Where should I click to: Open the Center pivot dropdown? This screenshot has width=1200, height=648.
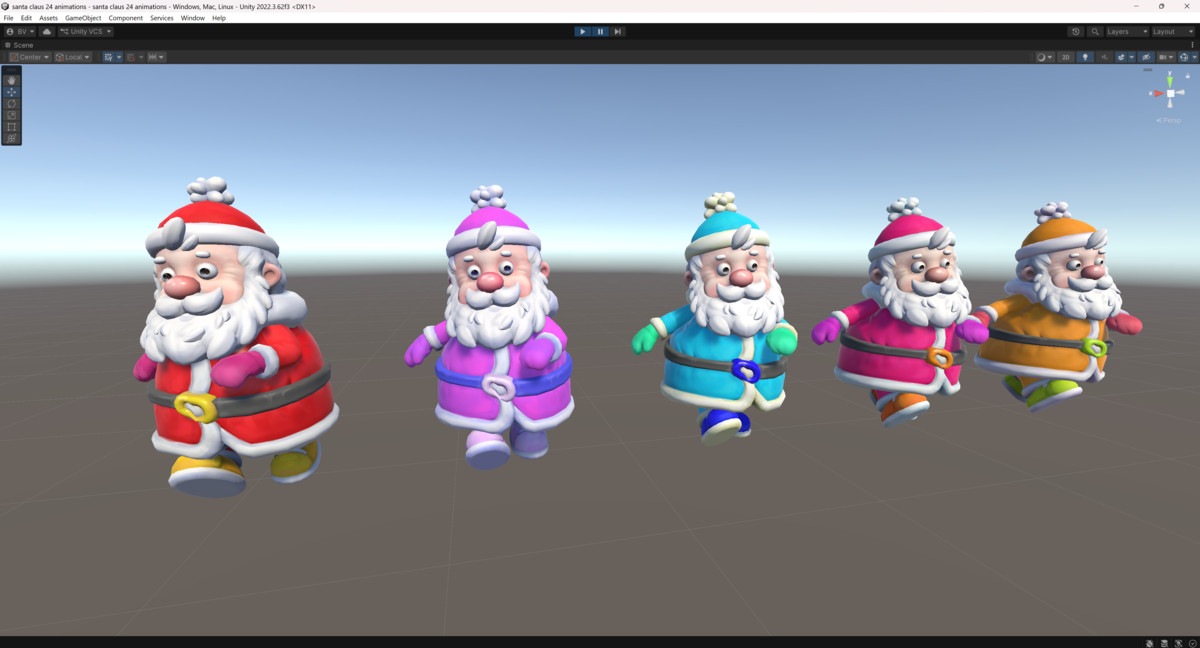pyautogui.click(x=30, y=57)
